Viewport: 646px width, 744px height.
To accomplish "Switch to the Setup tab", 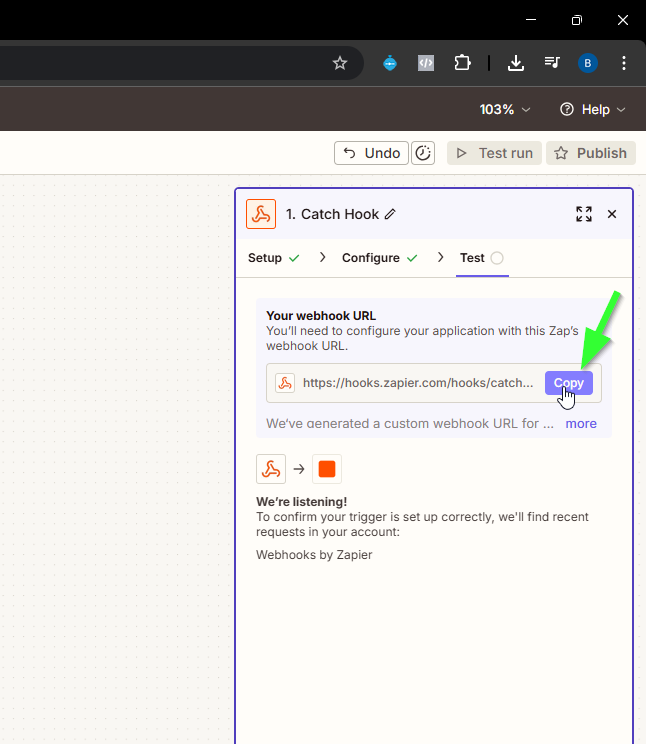I will click(274, 258).
